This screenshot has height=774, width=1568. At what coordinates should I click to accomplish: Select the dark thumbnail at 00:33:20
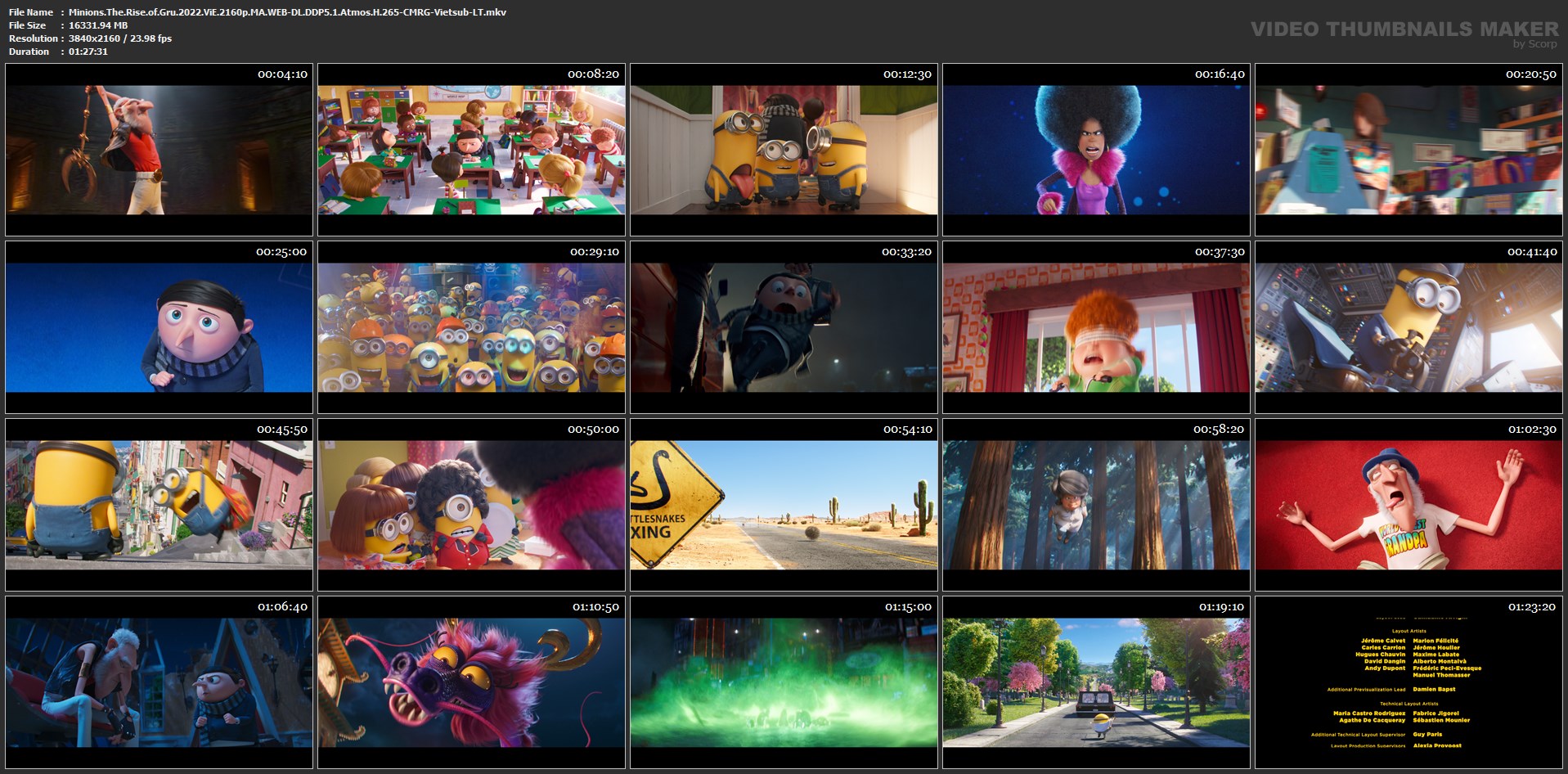pos(784,327)
